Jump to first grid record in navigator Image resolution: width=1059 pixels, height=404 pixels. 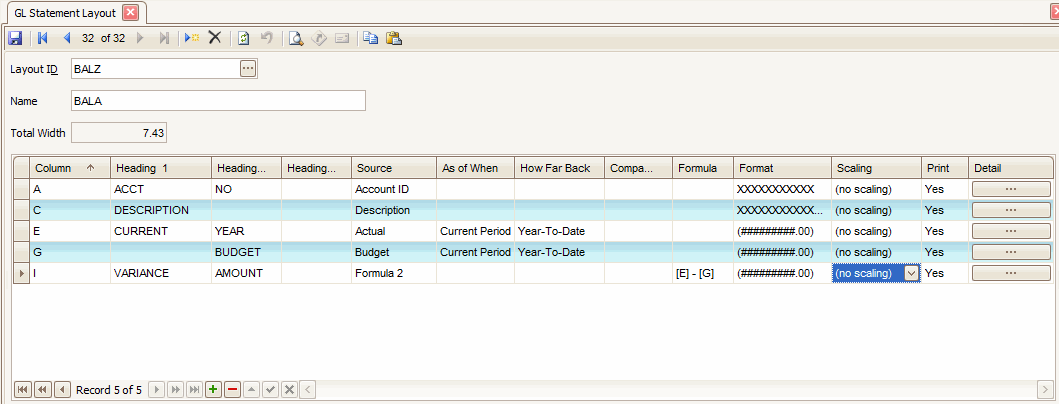[x=23, y=389]
